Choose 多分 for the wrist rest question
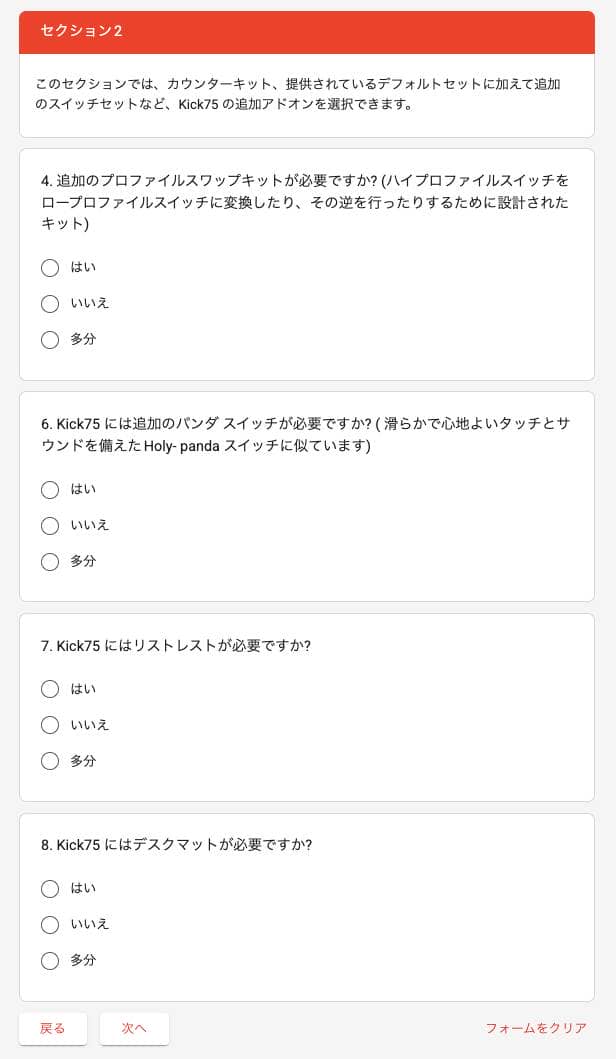This screenshot has width=616, height=1059. tap(50, 761)
